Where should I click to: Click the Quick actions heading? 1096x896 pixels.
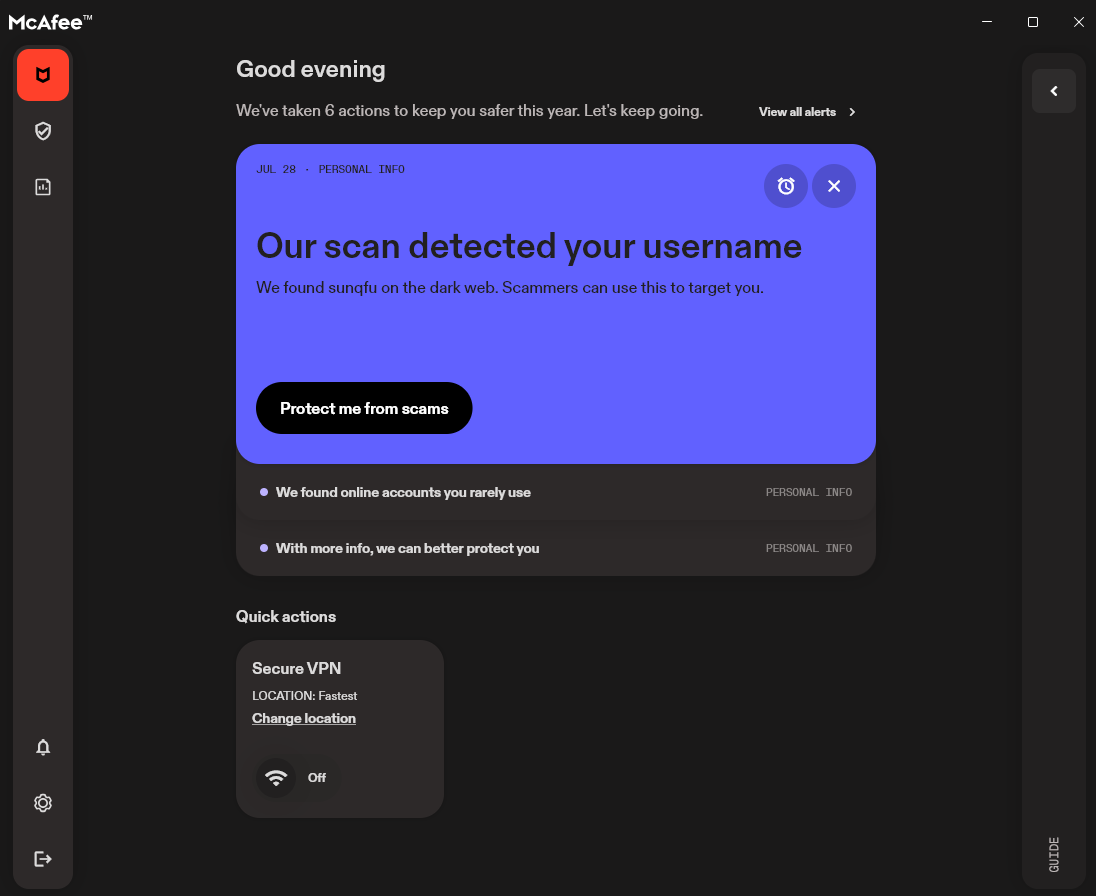[286, 616]
